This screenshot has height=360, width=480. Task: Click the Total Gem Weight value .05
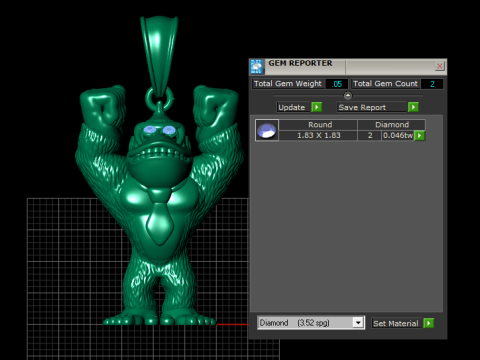pos(337,84)
